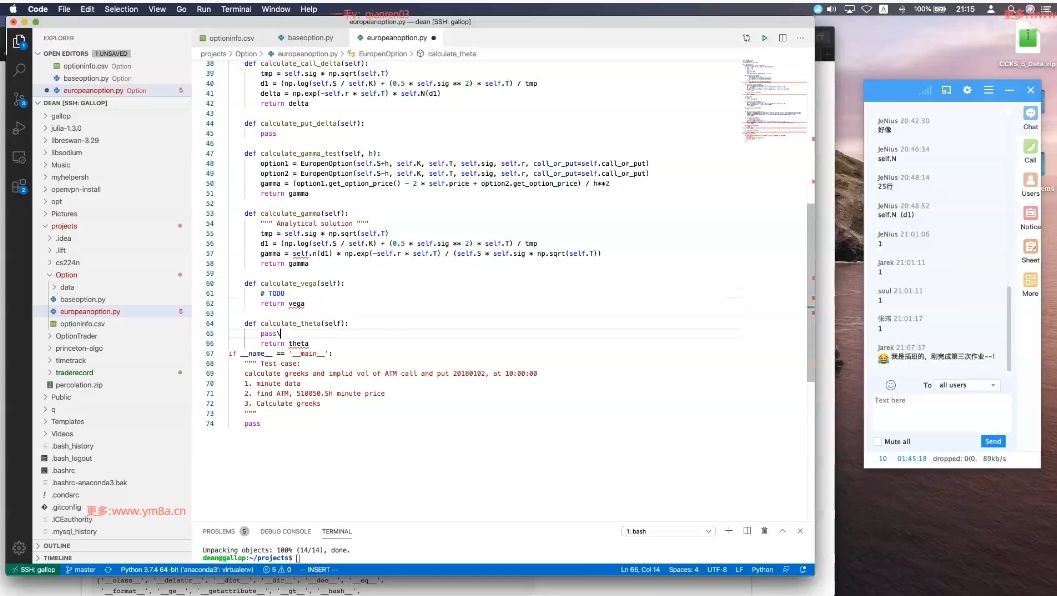
Task: Run the Python file with play icon
Action: (764, 38)
